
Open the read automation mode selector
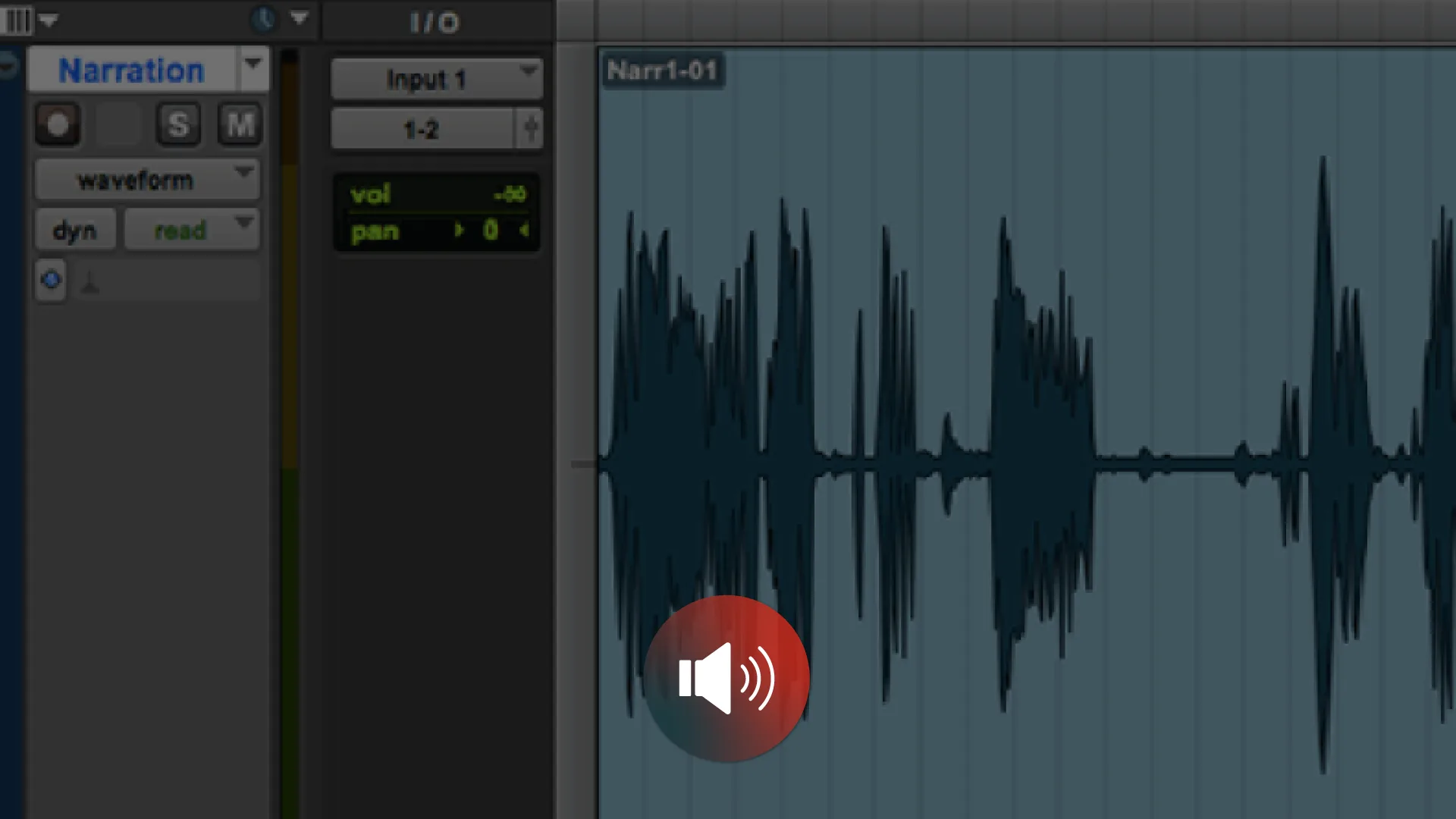click(192, 230)
